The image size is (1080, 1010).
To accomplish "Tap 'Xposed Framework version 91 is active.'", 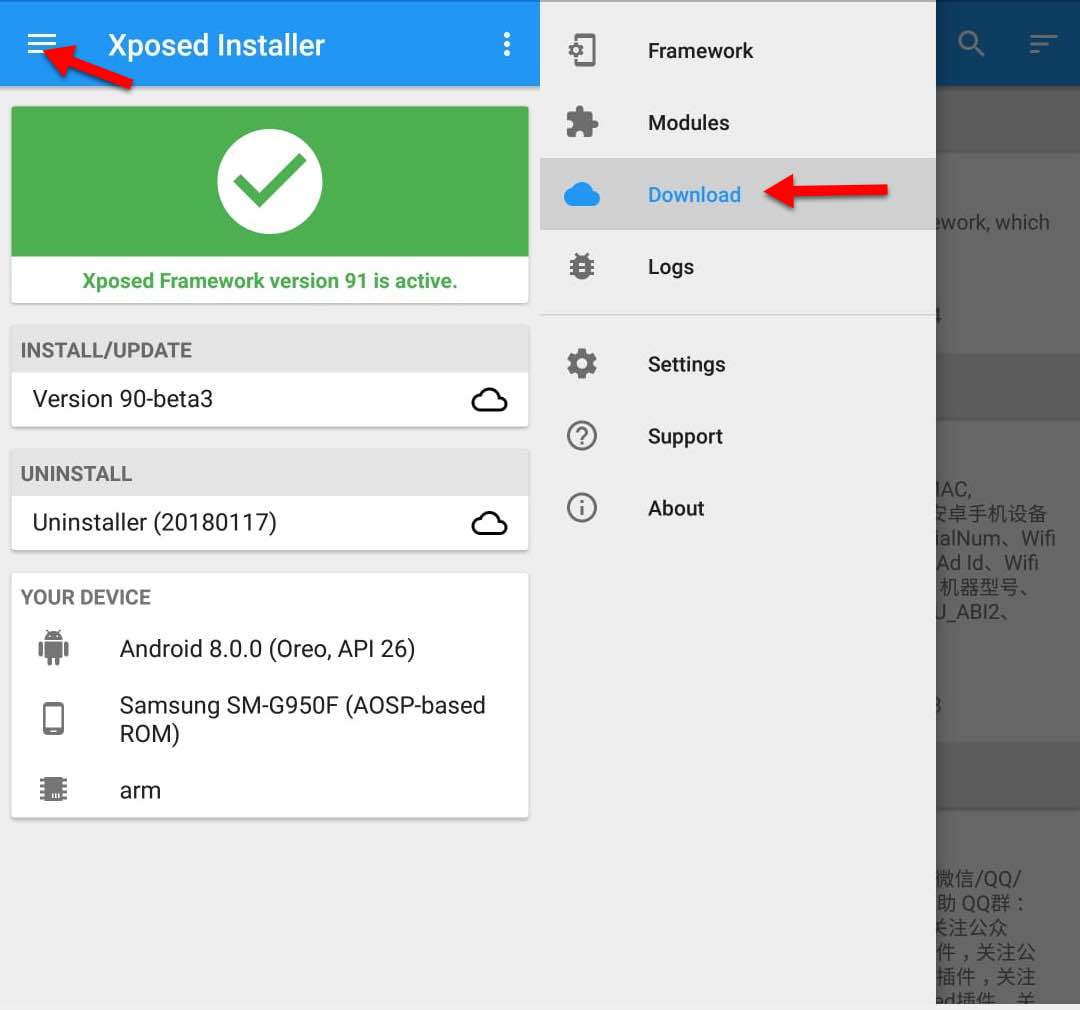I will click(x=269, y=281).
